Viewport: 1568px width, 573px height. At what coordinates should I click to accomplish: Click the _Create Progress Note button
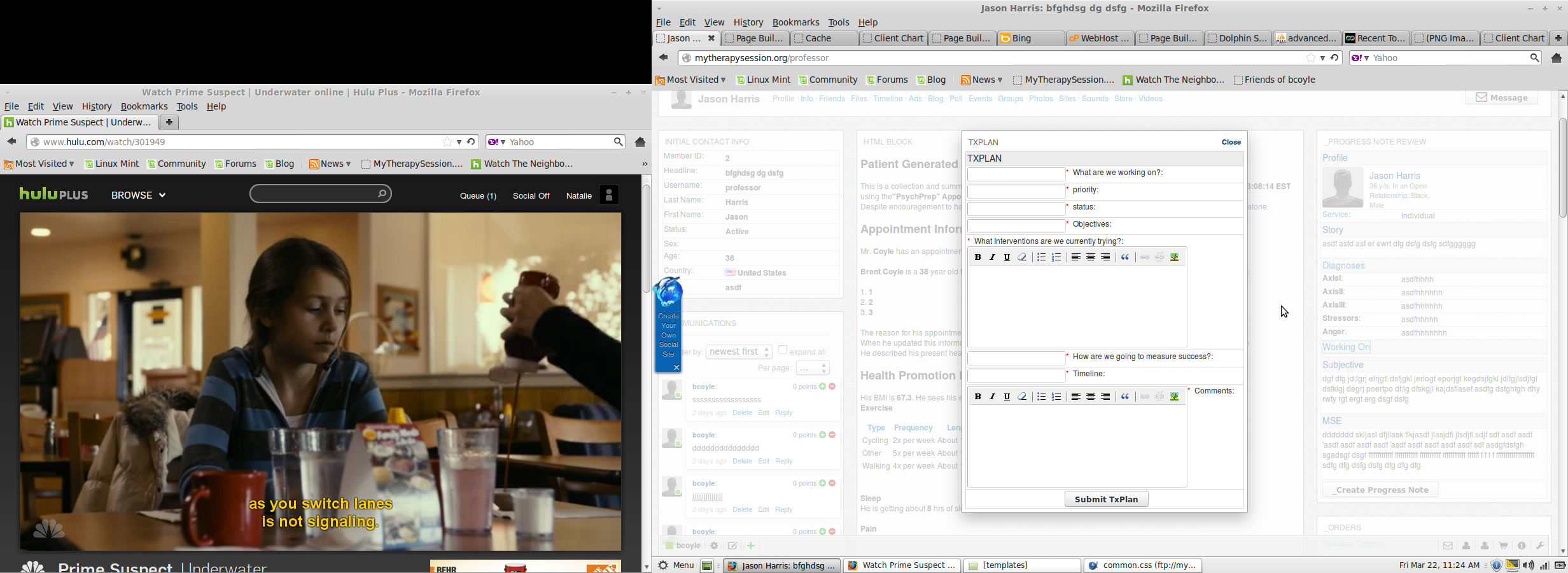pyautogui.click(x=1380, y=490)
